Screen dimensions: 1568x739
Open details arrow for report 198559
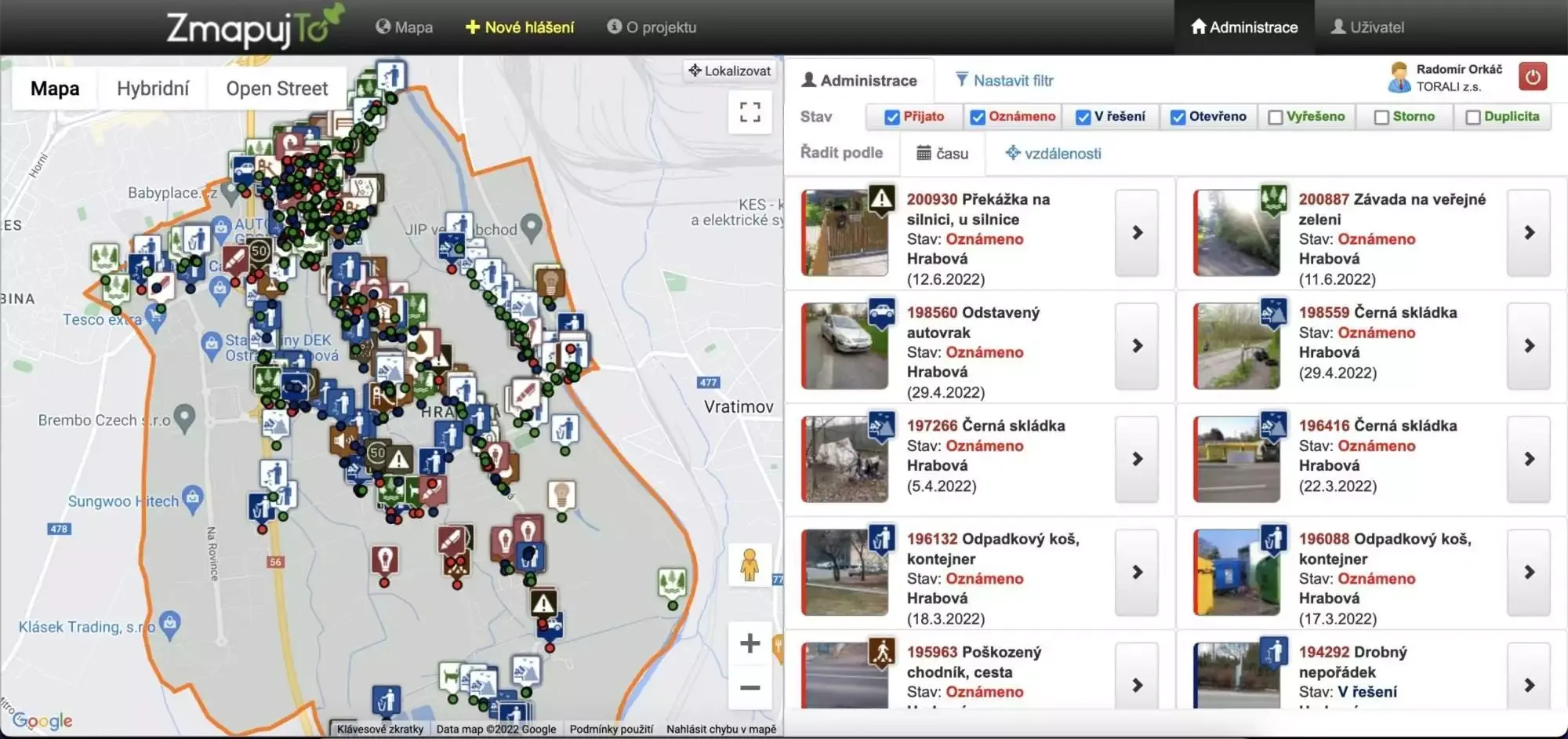[1528, 346]
